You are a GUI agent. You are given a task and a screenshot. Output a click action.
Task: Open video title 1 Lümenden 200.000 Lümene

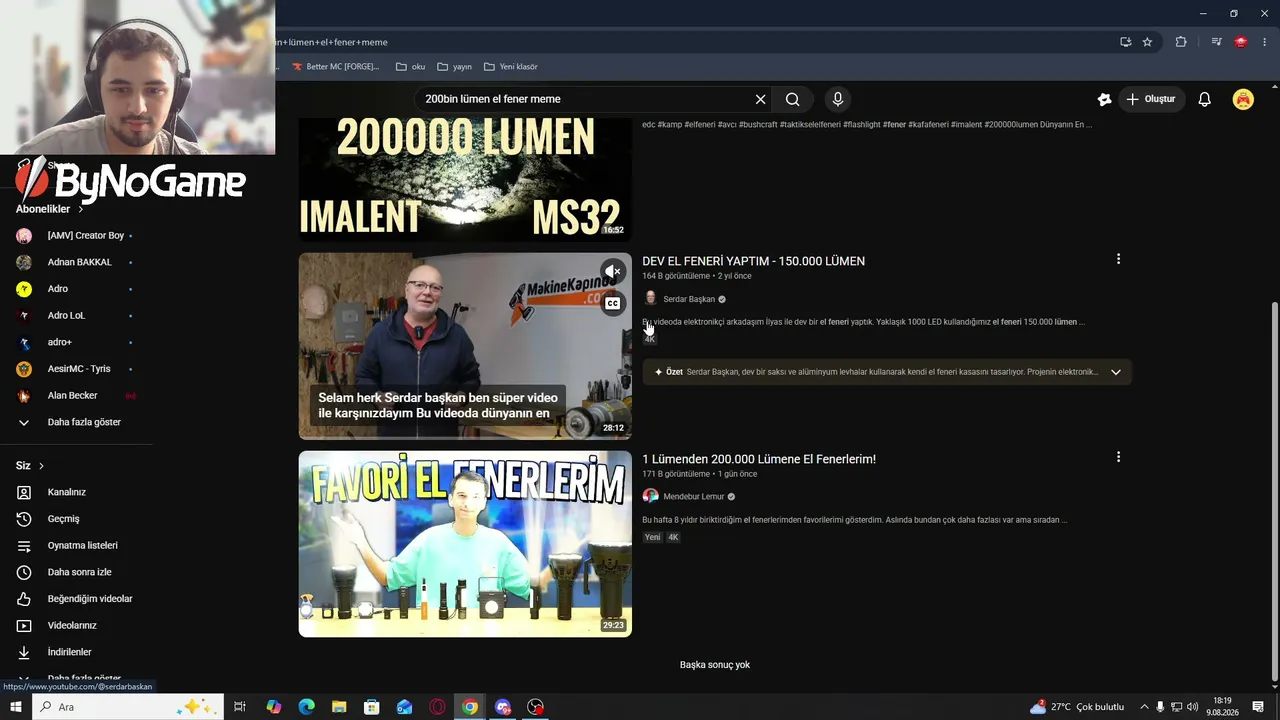[759, 459]
